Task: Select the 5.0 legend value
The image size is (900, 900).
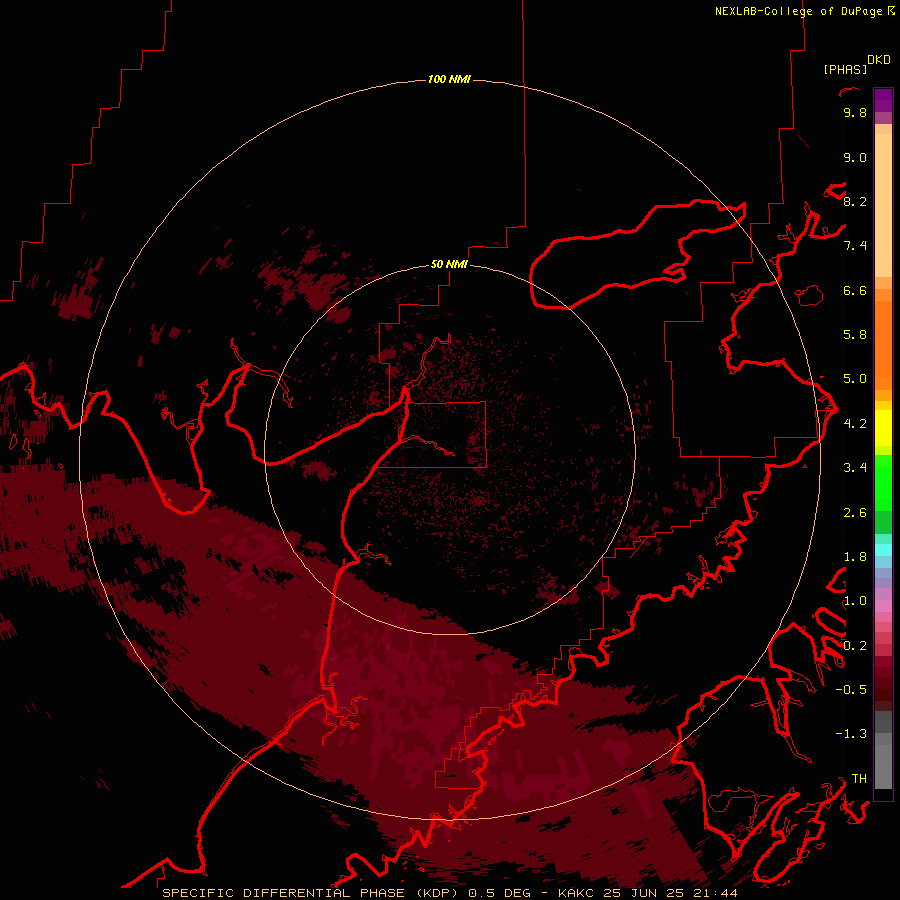Action: pyautogui.click(x=855, y=379)
